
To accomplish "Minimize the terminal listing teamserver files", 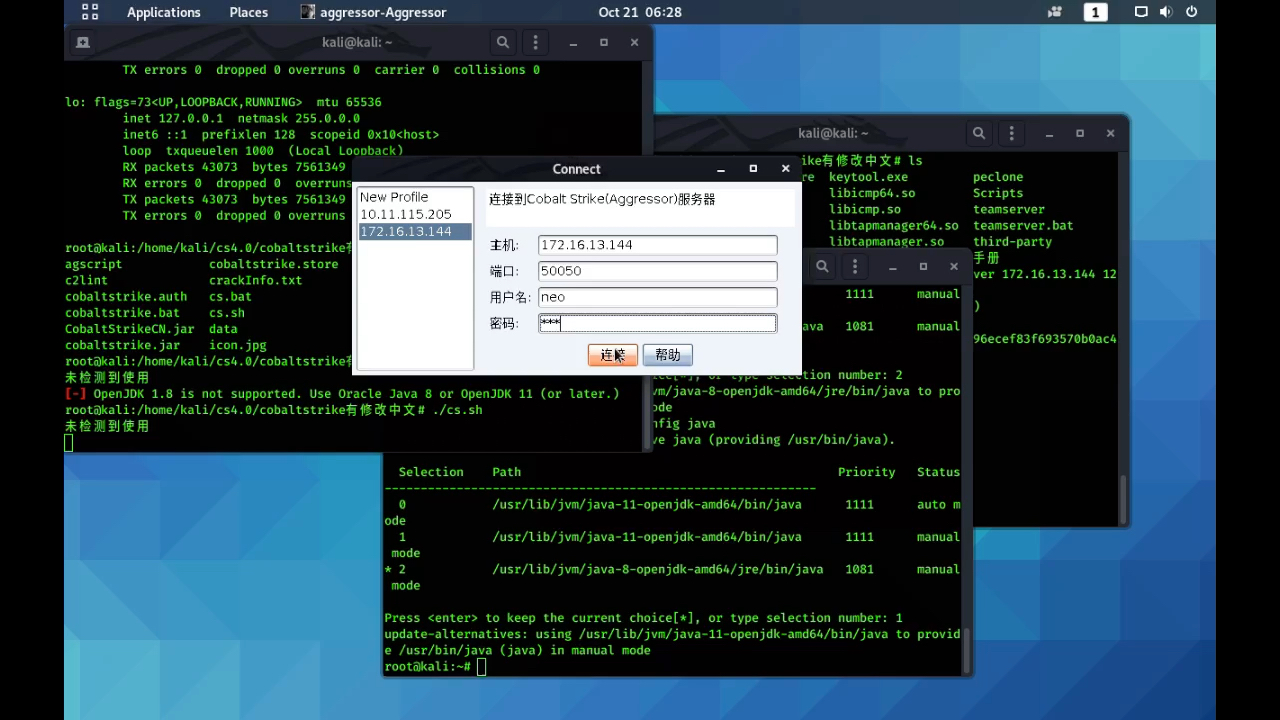I will [x=1049, y=134].
